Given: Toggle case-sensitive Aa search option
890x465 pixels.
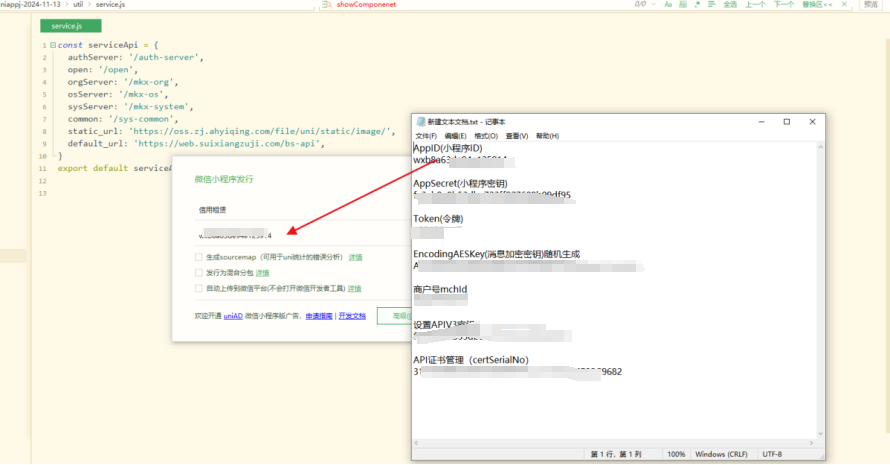Looking at the screenshot, I should pyautogui.click(x=668, y=4).
